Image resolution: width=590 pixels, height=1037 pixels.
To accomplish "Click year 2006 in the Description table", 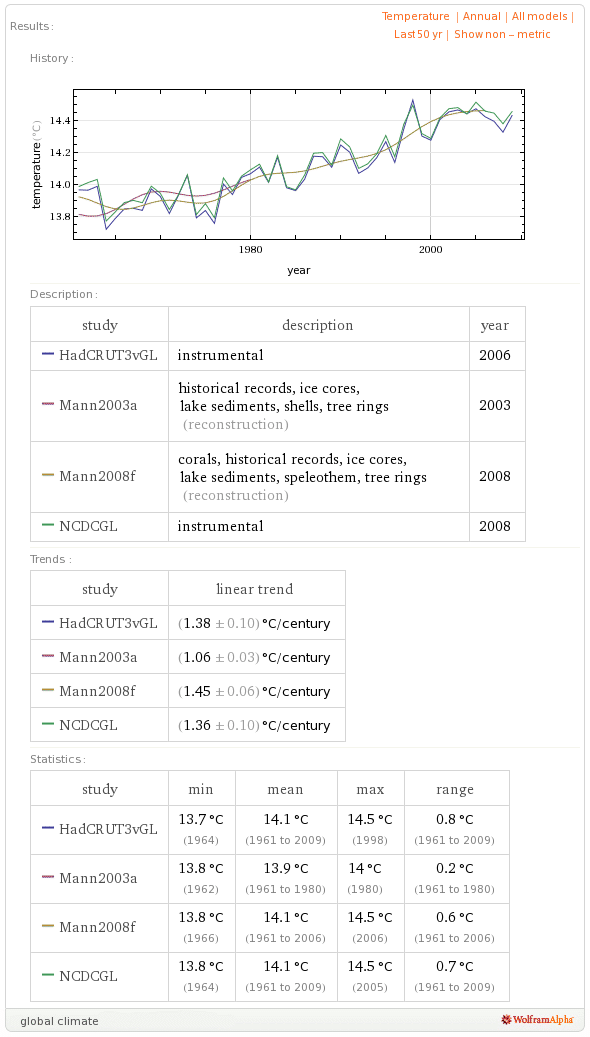I will pyautogui.click(x=495, y=355).
